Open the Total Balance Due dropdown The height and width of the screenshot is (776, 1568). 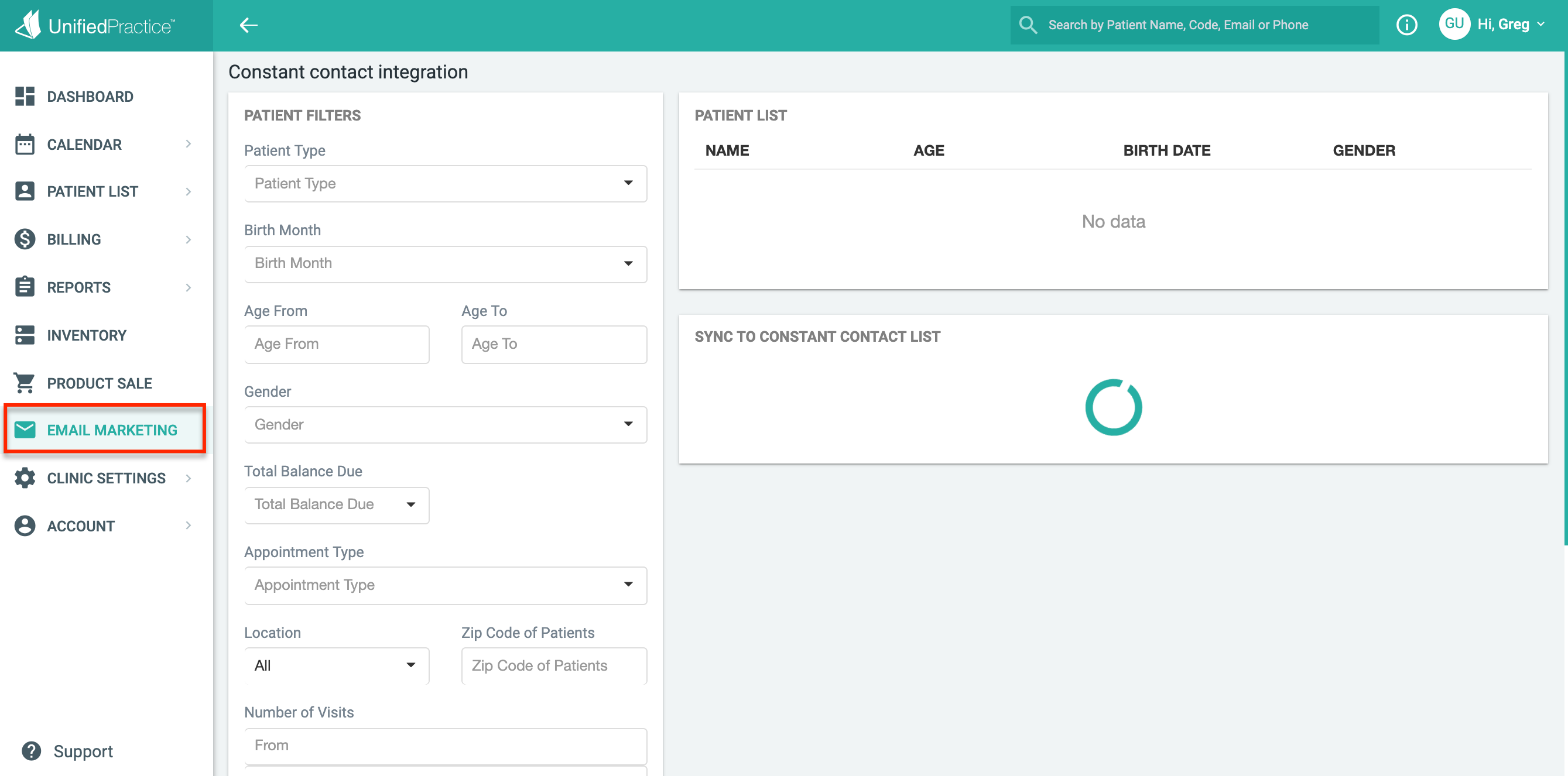coord(336,504)
